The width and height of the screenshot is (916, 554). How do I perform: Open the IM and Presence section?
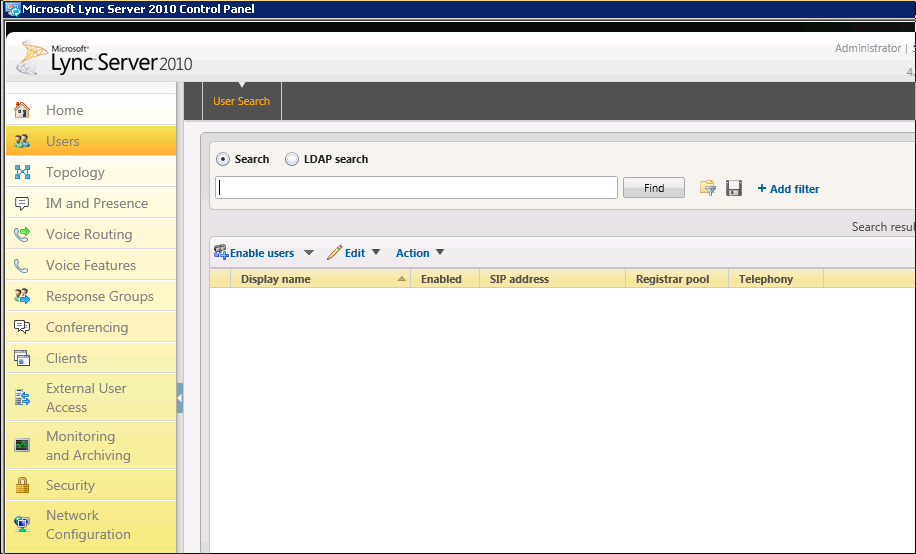coord(91,203)
